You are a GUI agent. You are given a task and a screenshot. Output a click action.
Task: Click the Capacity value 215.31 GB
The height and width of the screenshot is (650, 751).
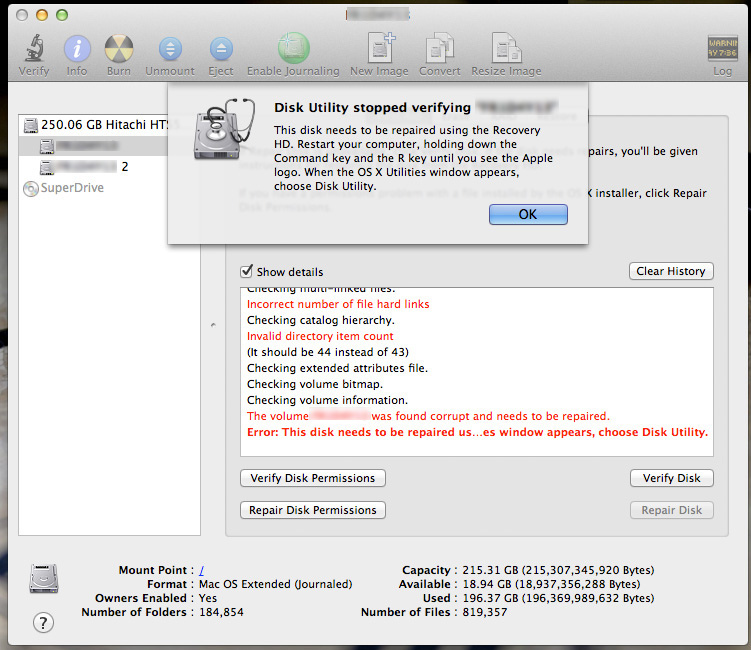(558, 570)
